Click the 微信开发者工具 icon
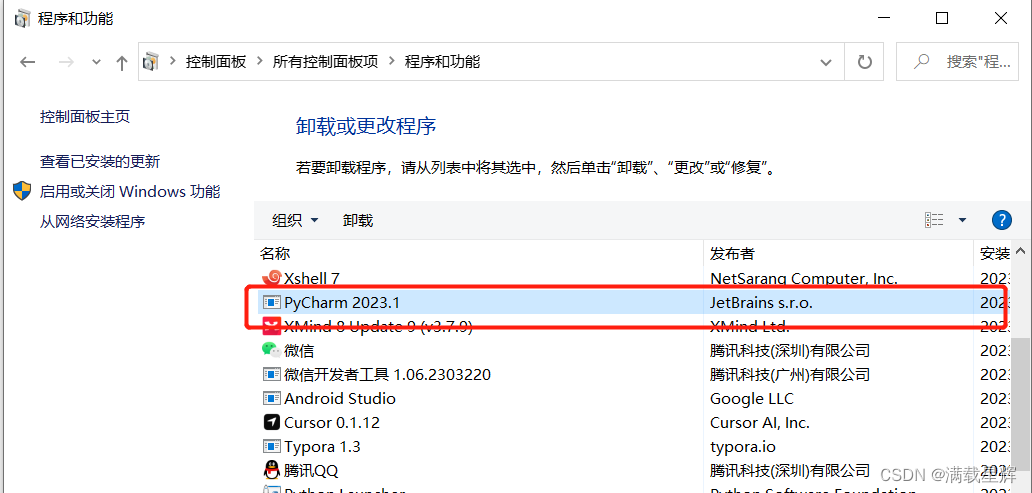 coord(271,375)
